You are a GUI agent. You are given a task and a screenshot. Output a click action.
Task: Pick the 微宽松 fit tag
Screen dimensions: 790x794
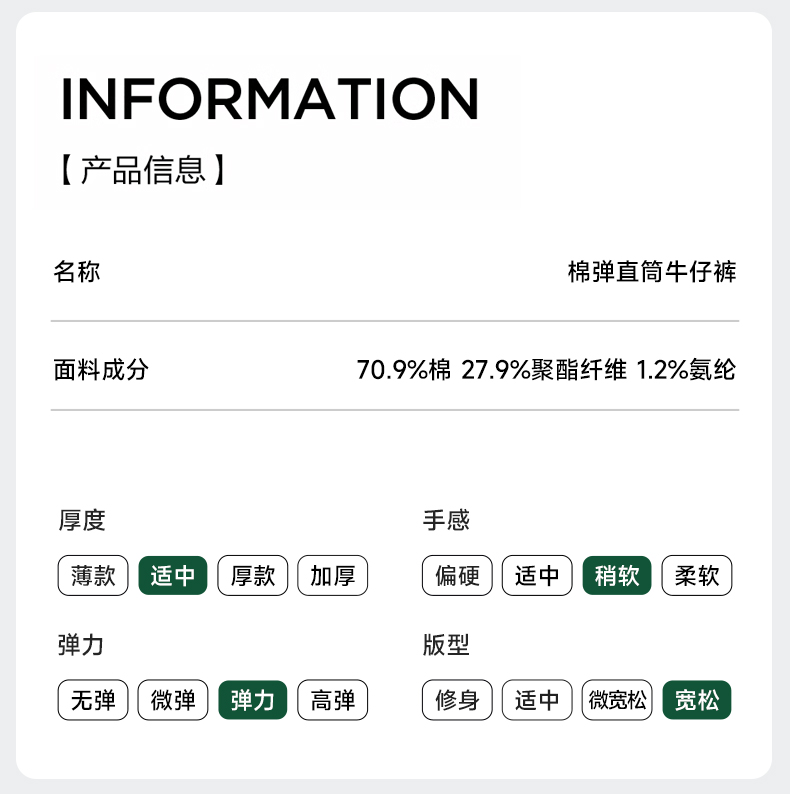[617, 700]
